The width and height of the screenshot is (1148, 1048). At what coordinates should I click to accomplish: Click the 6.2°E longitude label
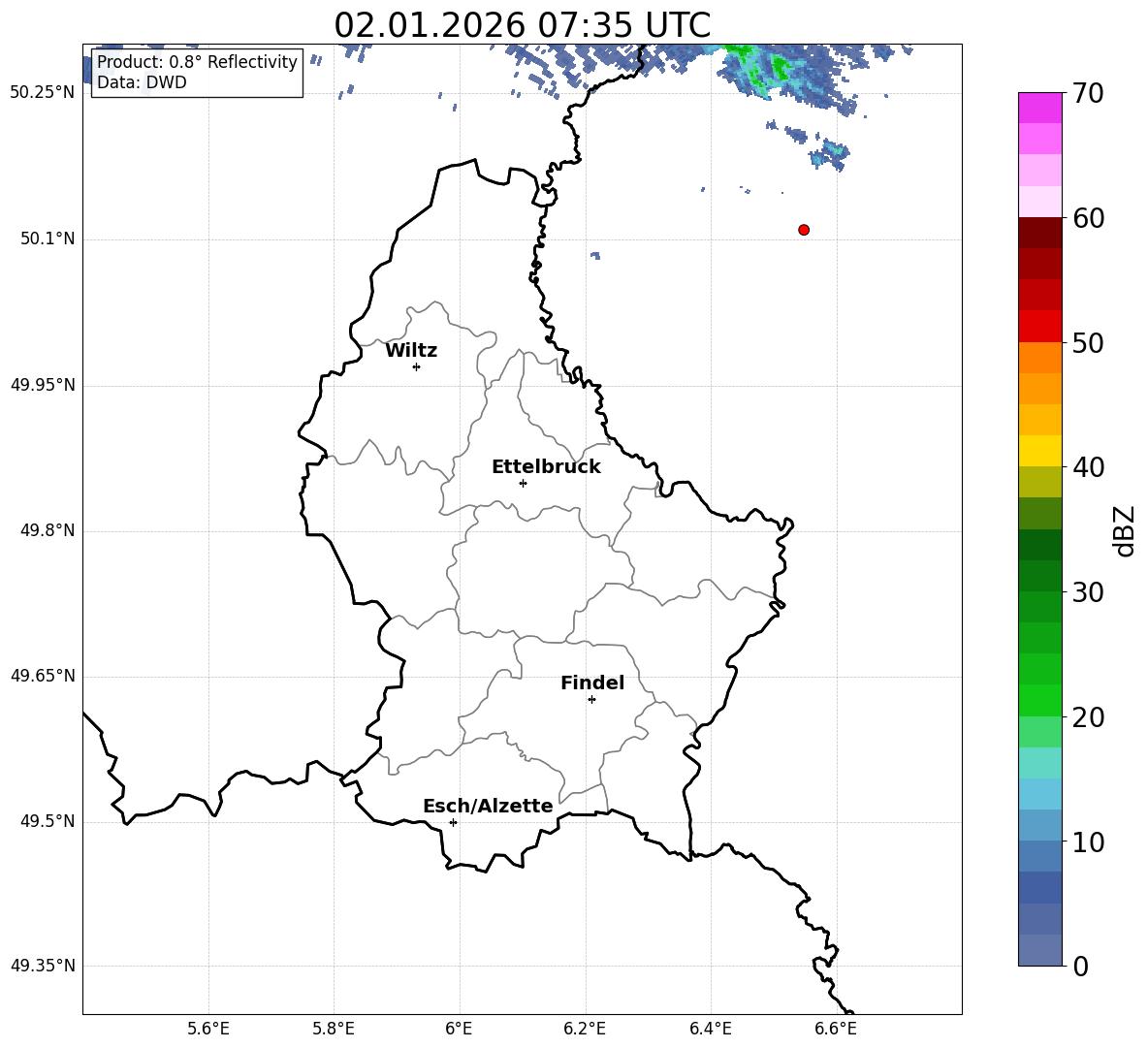[585, 1029]
